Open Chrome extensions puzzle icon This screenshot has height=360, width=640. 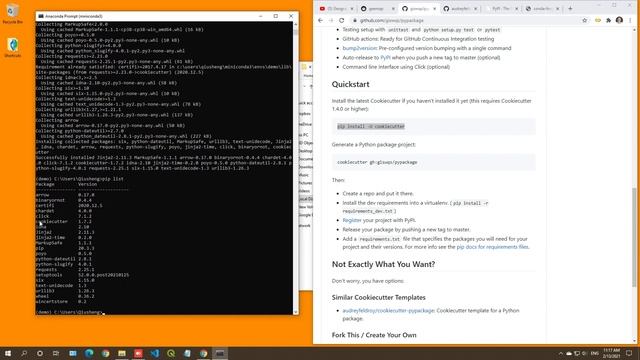pos(609,20)
